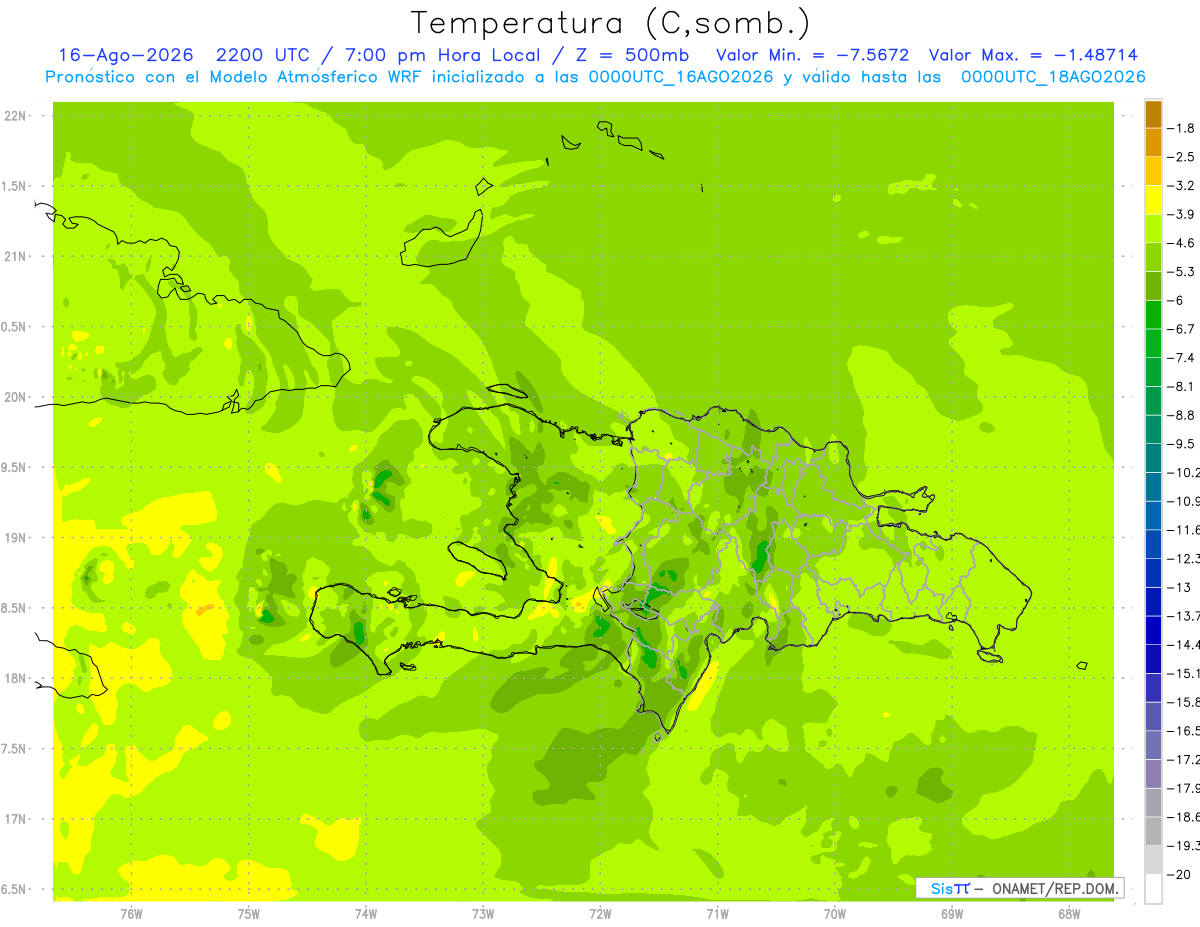Click the '69W' longitude label
Screen dimensions: 1200x927
[x=952, y=914]
